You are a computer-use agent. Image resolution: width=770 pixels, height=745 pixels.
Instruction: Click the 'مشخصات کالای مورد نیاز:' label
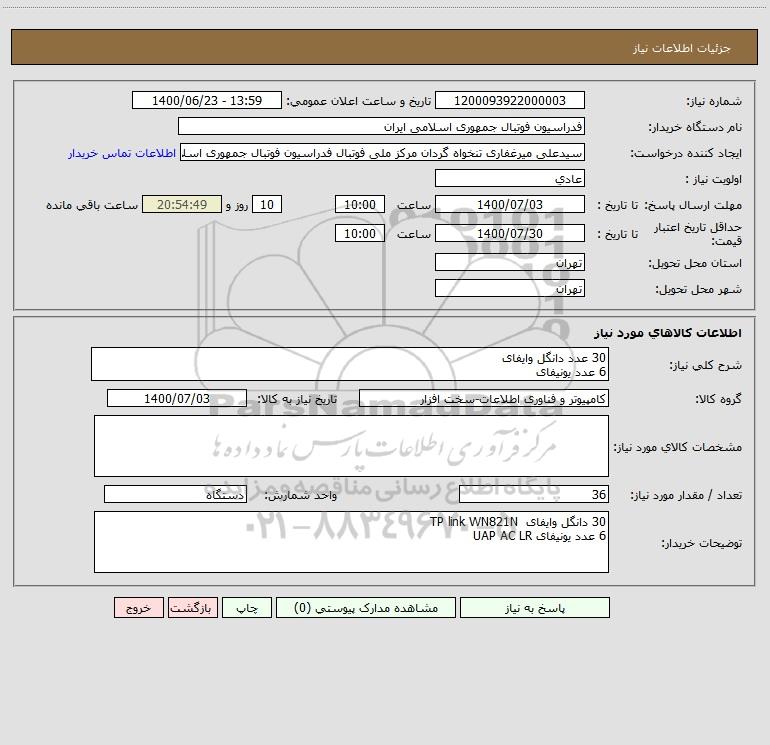678,447
